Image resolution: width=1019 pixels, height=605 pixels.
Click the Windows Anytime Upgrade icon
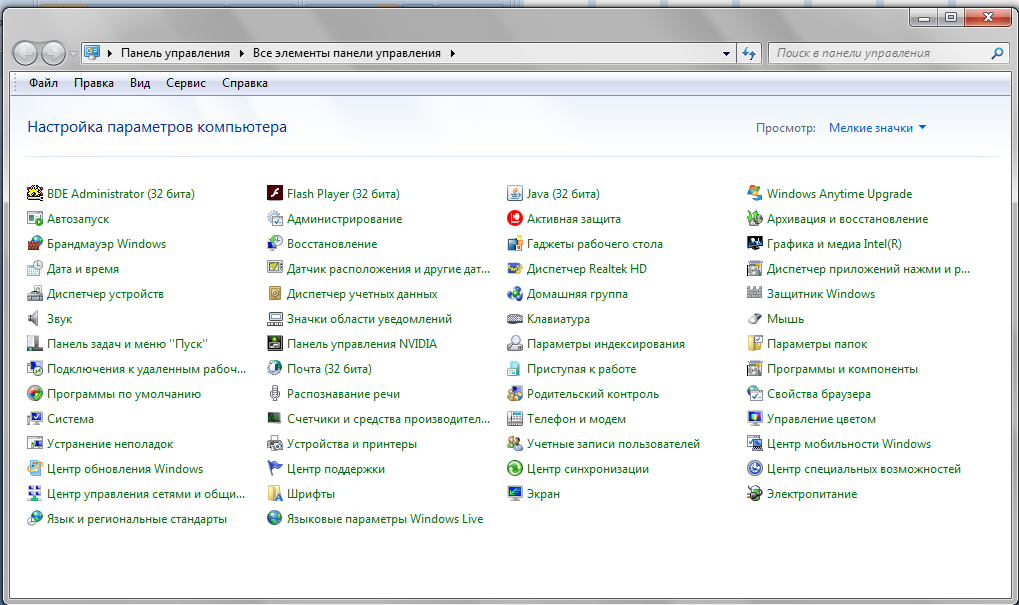pos(755,193)
